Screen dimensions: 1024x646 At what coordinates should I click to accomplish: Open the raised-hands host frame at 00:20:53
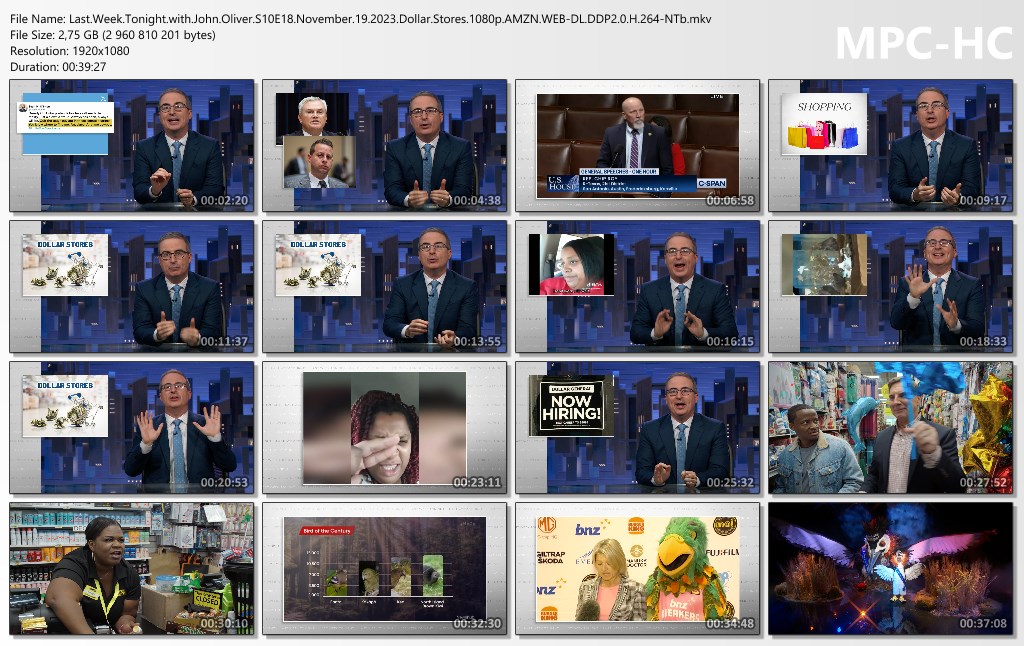(132, 427)
